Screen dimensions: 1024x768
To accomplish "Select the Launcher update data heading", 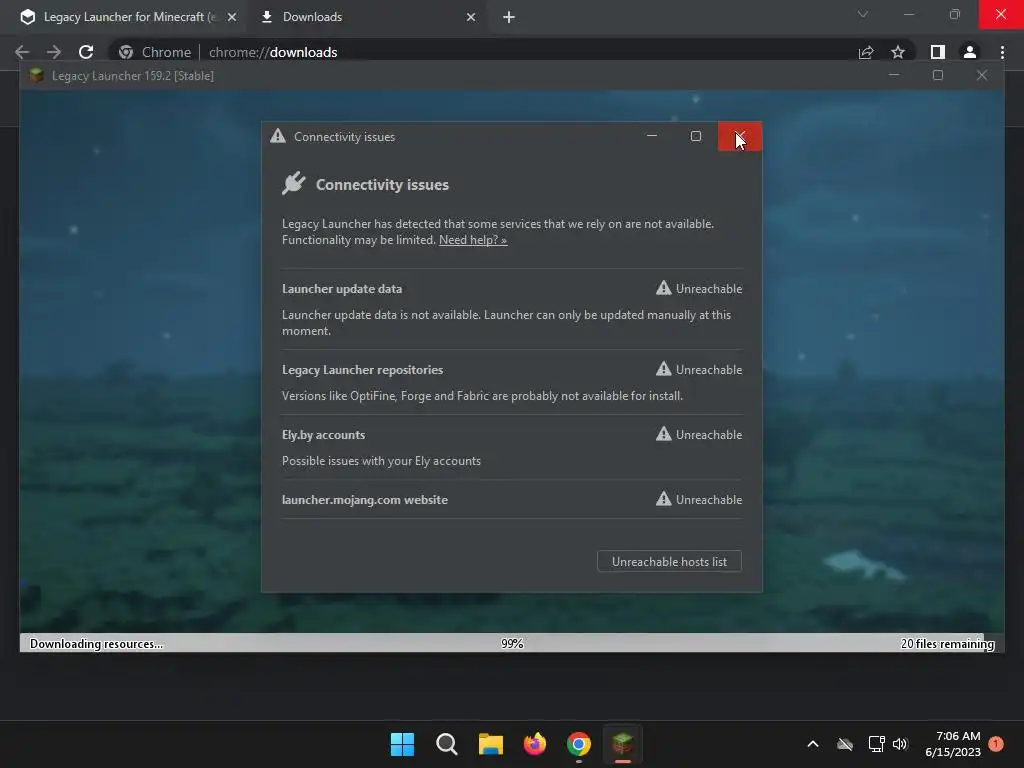I will point(342,289).
